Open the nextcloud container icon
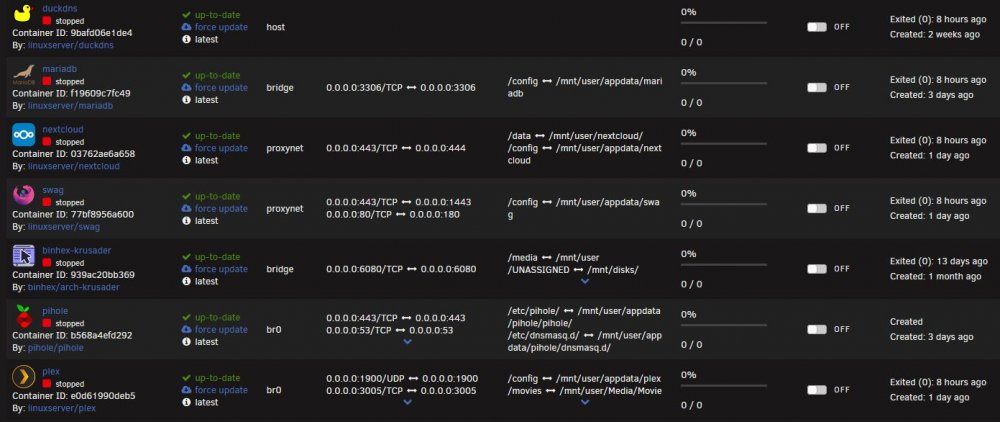Screen dimensions: 1000x422 tap(24, 135)
